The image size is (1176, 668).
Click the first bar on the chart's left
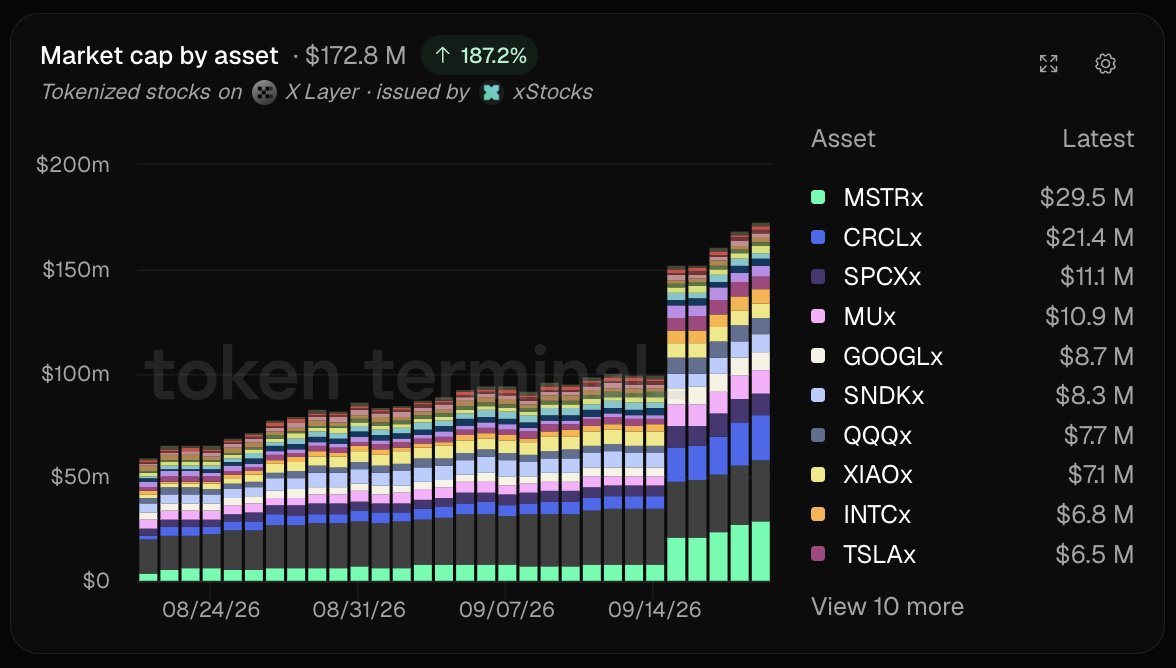point(148,520)
